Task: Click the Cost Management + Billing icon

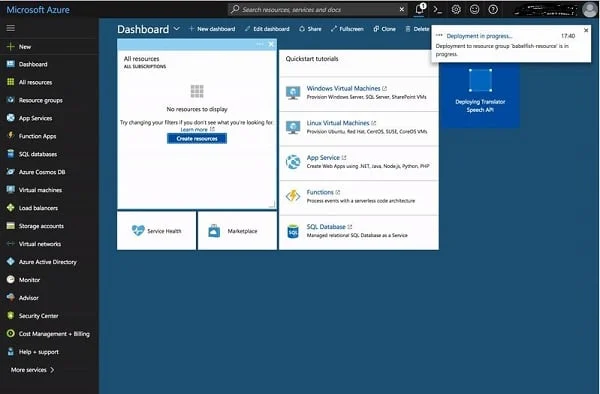Action: (11, 334)
